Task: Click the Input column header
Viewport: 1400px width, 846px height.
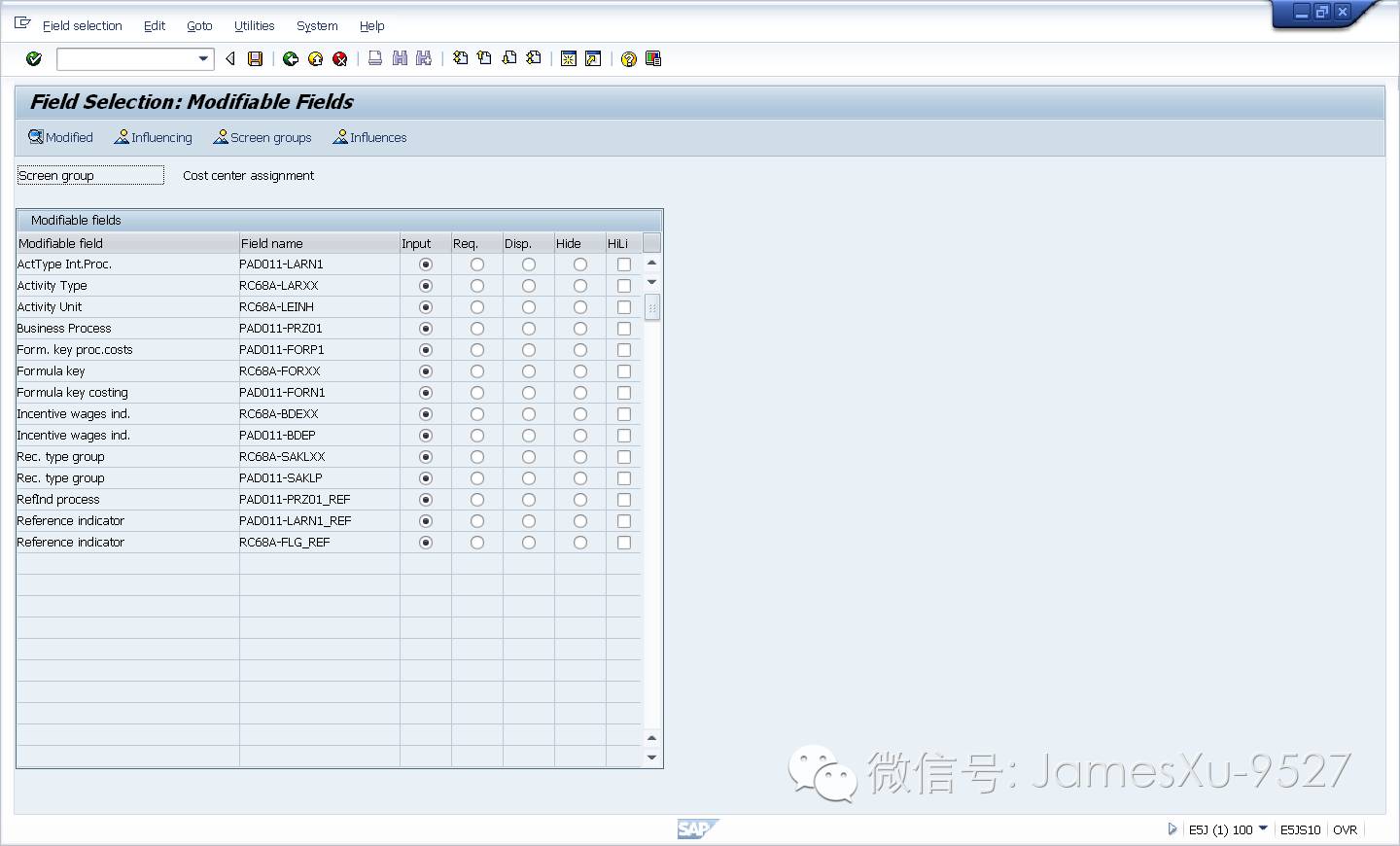Action: (426, 243)
